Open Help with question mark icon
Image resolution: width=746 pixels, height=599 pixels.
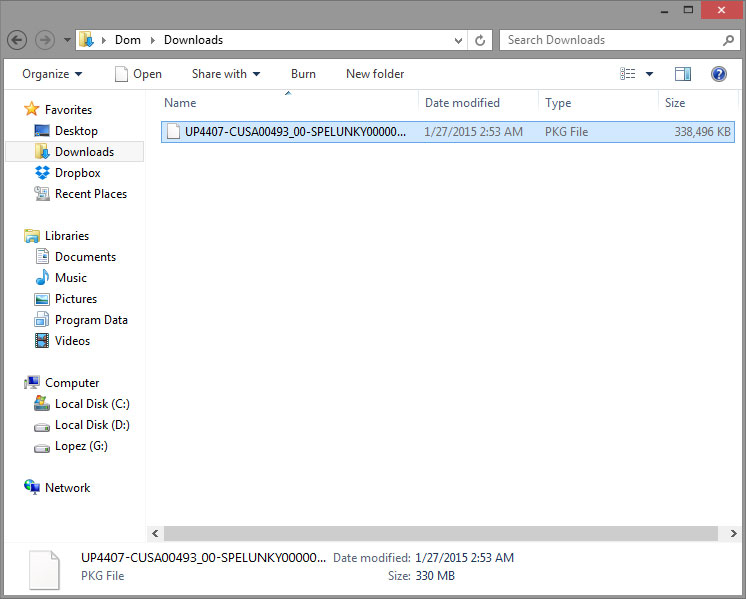pos(718,74)
